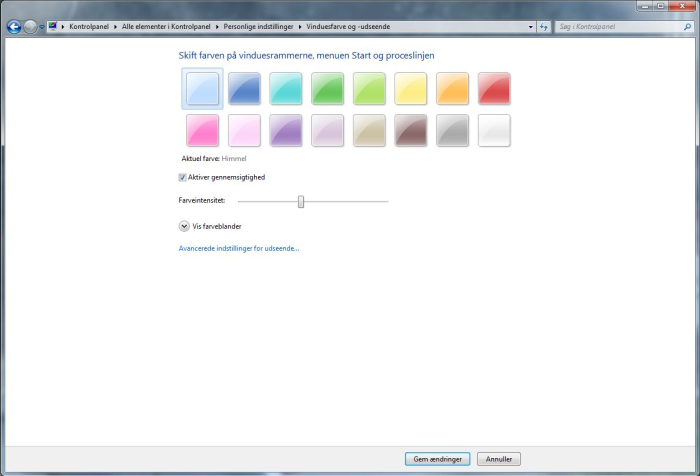Select the gray slate color swatch
Viewport: 700px width, 476px height.
click(x=453, y=130)
